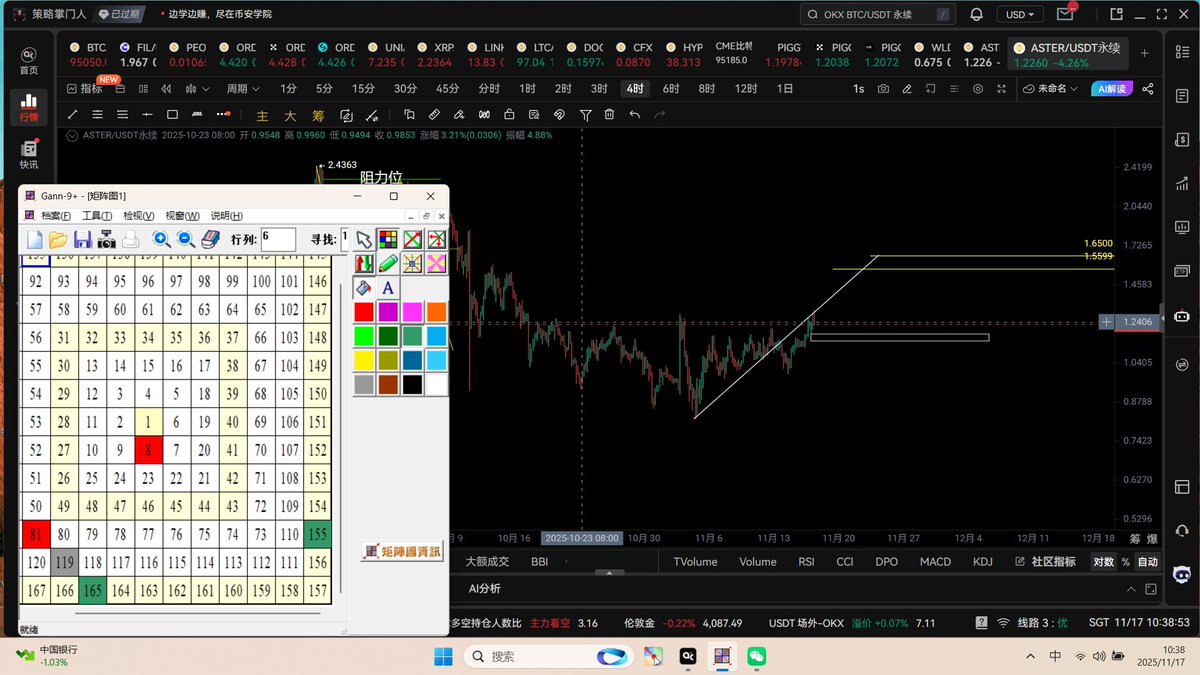Click the 行列 input field

click(278, 239)
